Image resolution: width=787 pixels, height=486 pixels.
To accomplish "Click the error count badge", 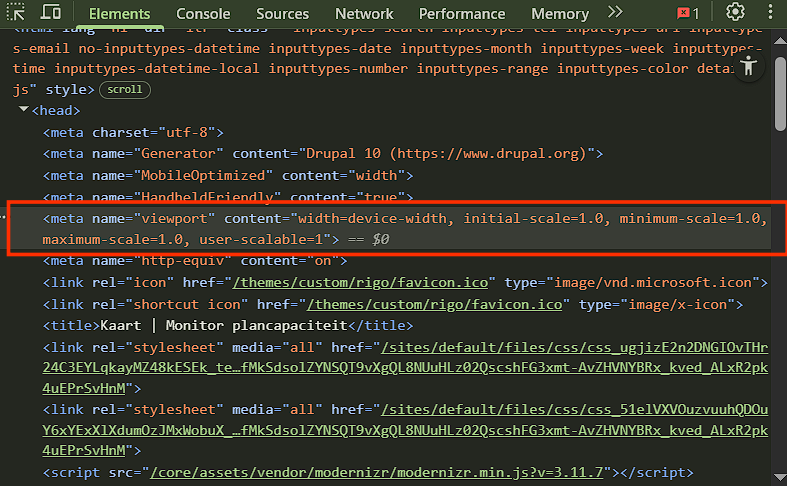I will click(x=688, y=13).
